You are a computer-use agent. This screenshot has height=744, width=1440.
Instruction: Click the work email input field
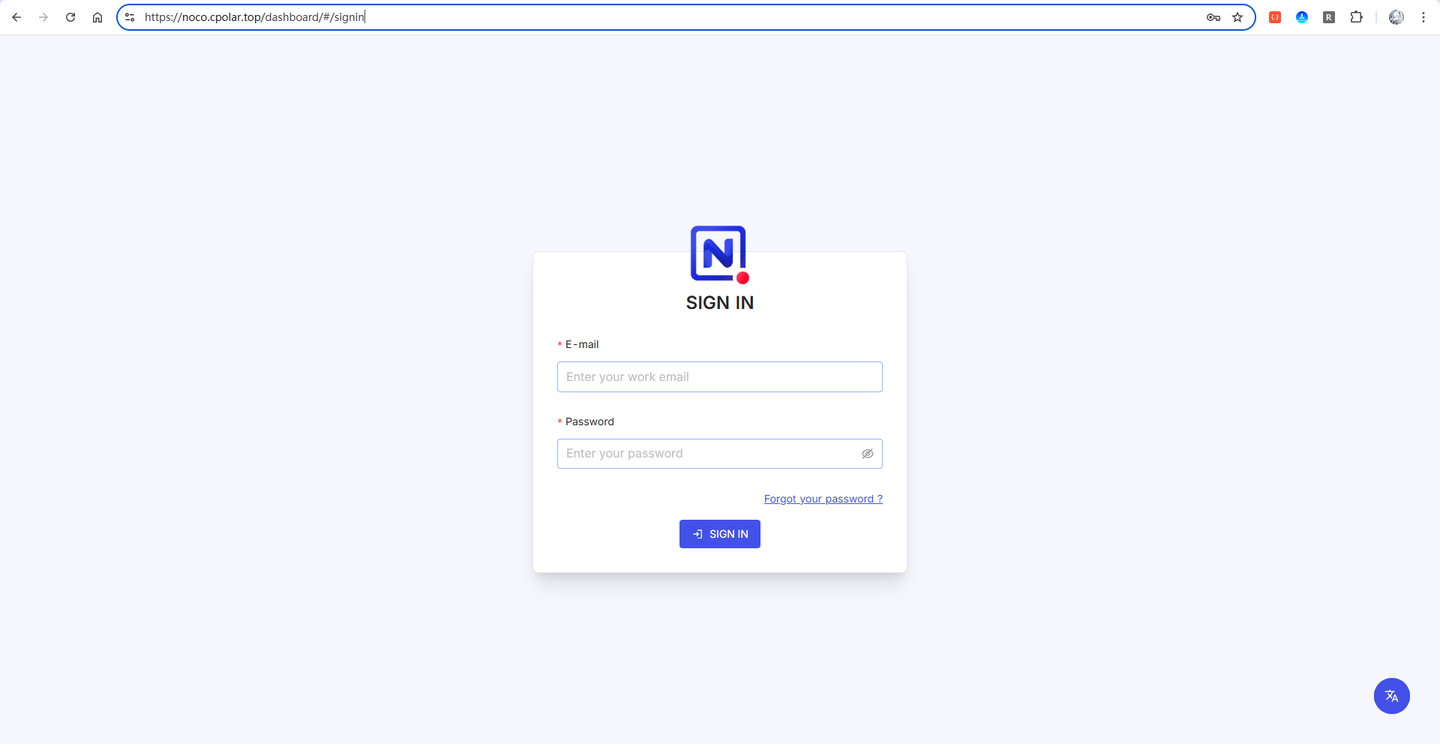tap(719, 376)
